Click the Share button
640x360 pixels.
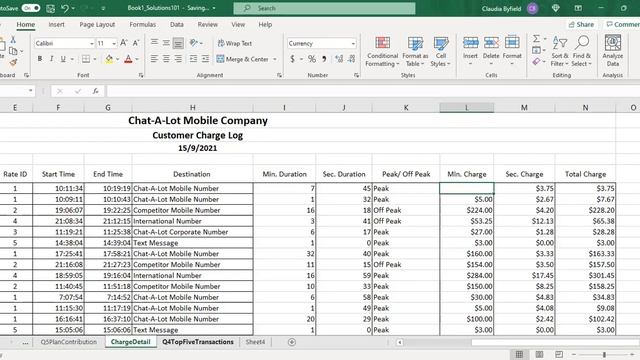[581, 24]
